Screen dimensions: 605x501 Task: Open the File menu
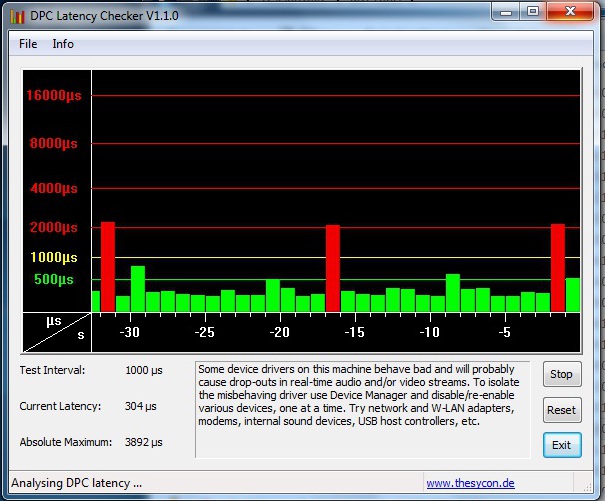tap(28, 44)
